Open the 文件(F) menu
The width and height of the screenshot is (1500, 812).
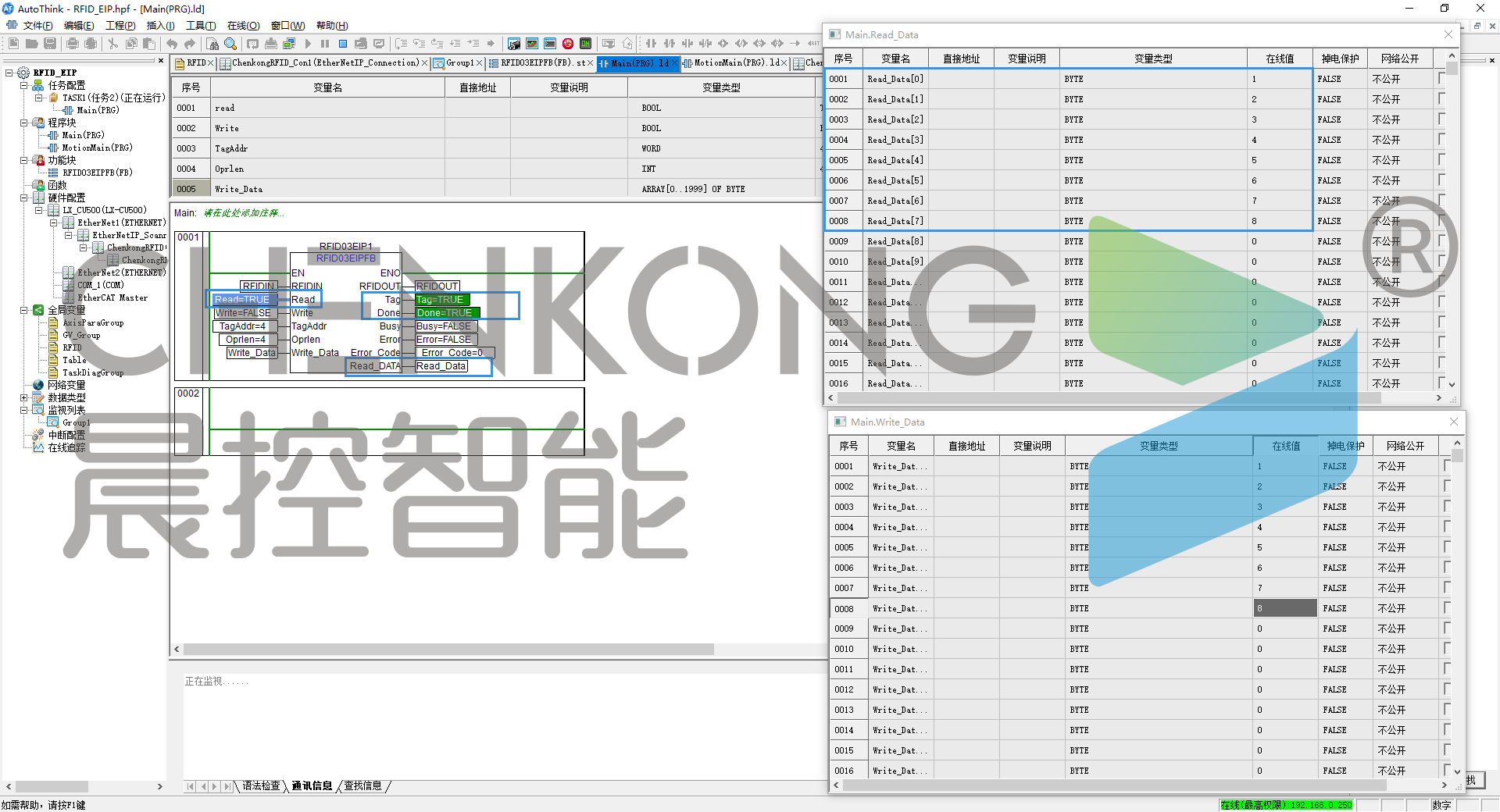(38, 26)
